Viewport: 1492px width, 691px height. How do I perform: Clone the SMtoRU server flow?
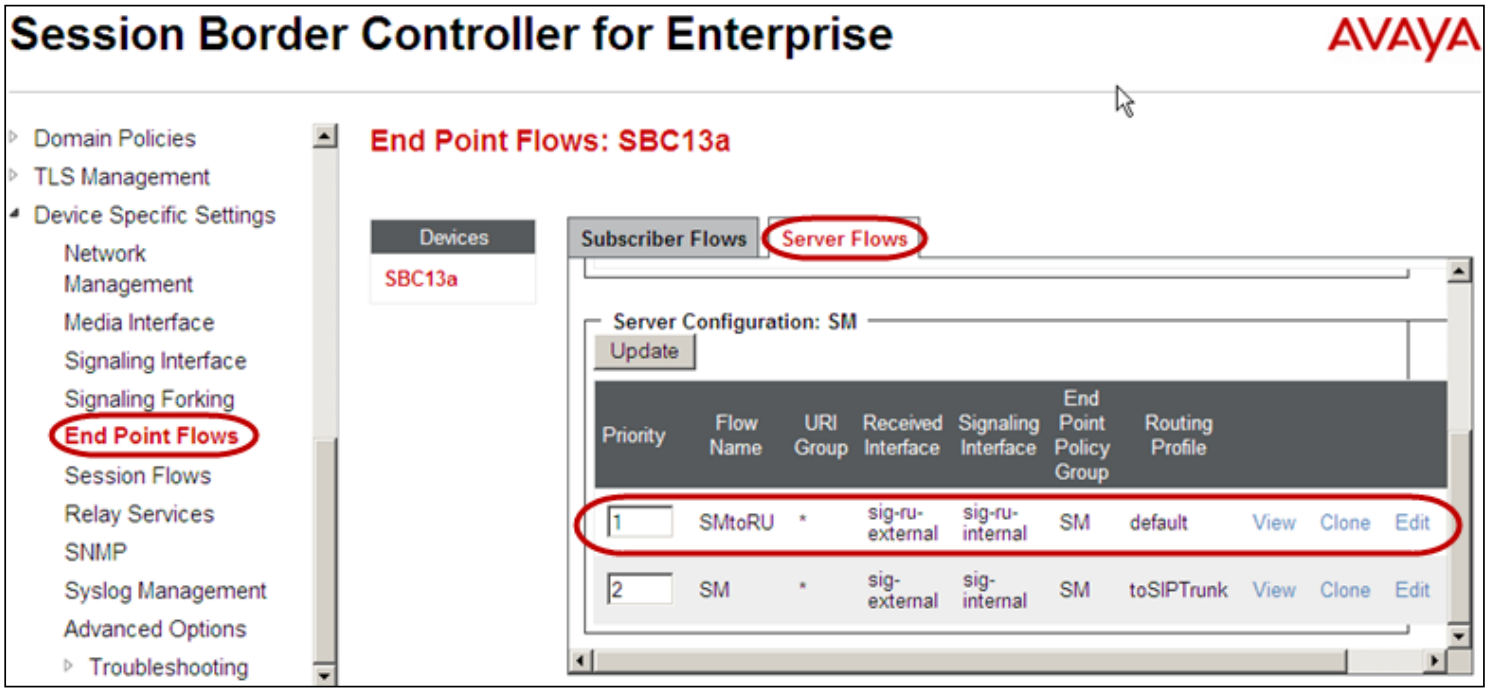point(1344,522)
